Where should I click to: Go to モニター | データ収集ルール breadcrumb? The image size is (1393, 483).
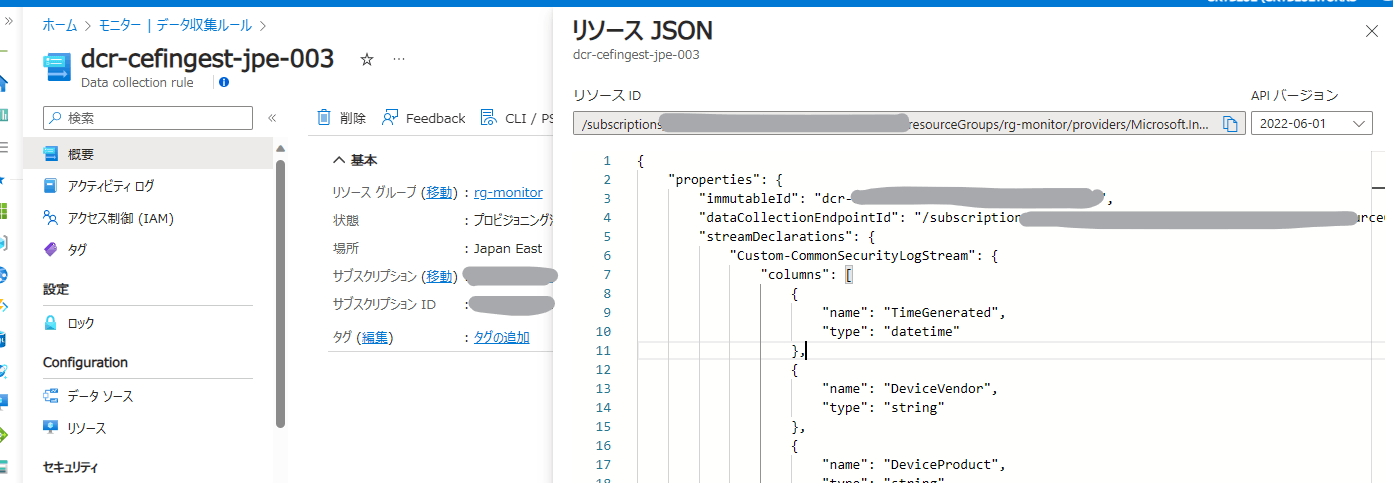point(175,24)
